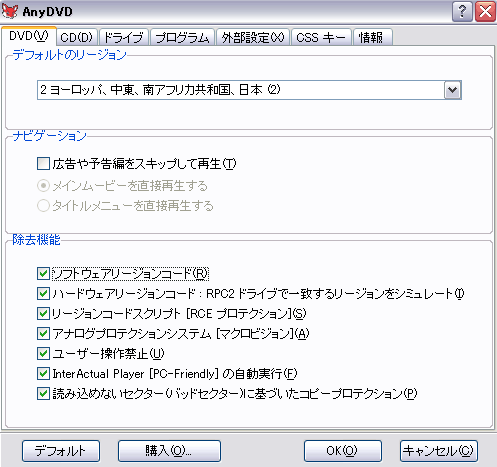Click the キャンセル(C) button
This screenshot has height=467, width=497.
pos(439,451)
